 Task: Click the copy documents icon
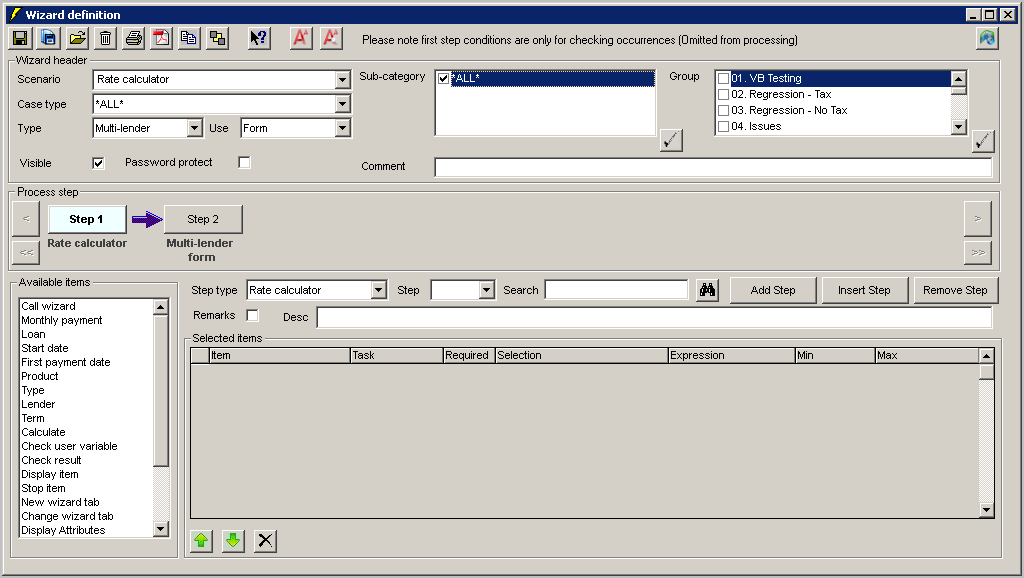(189, 39)
